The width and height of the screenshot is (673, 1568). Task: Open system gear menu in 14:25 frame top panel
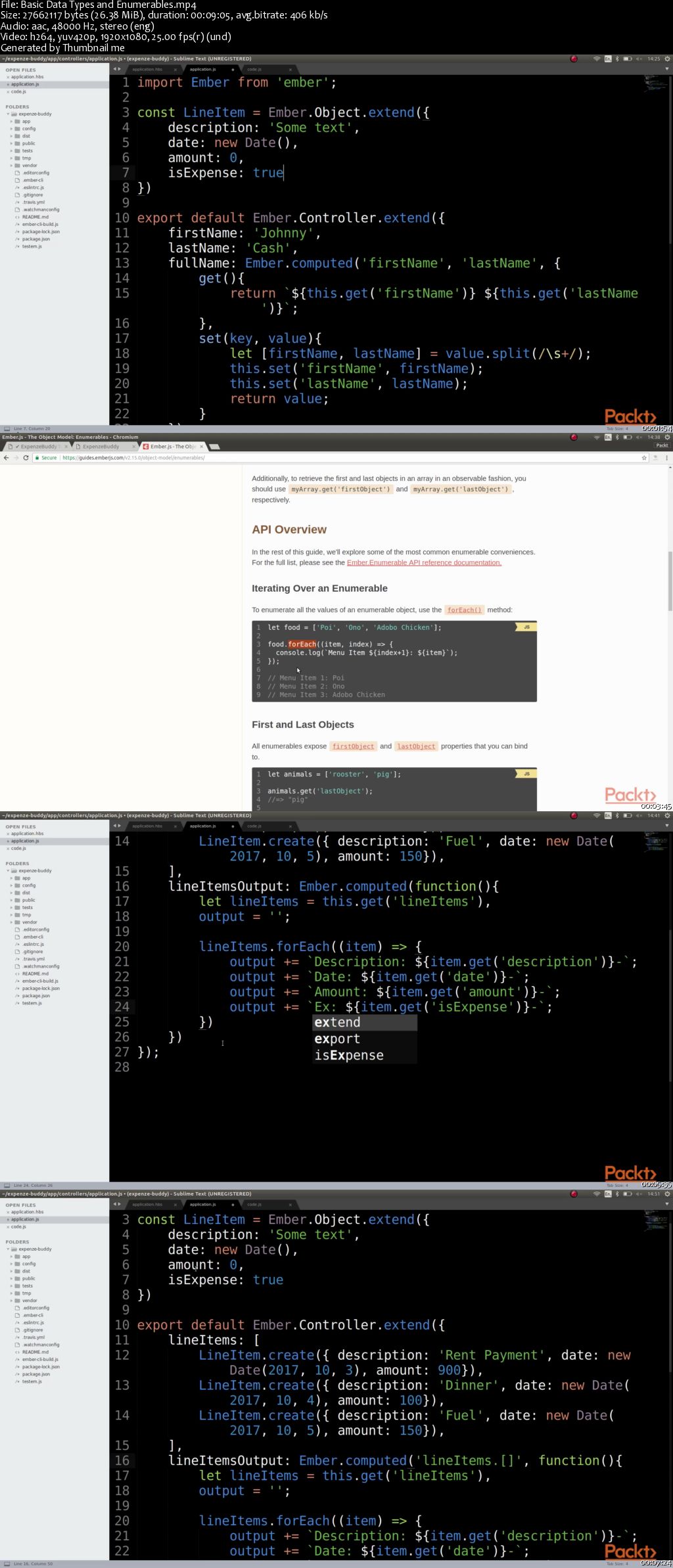coord(667,59)
